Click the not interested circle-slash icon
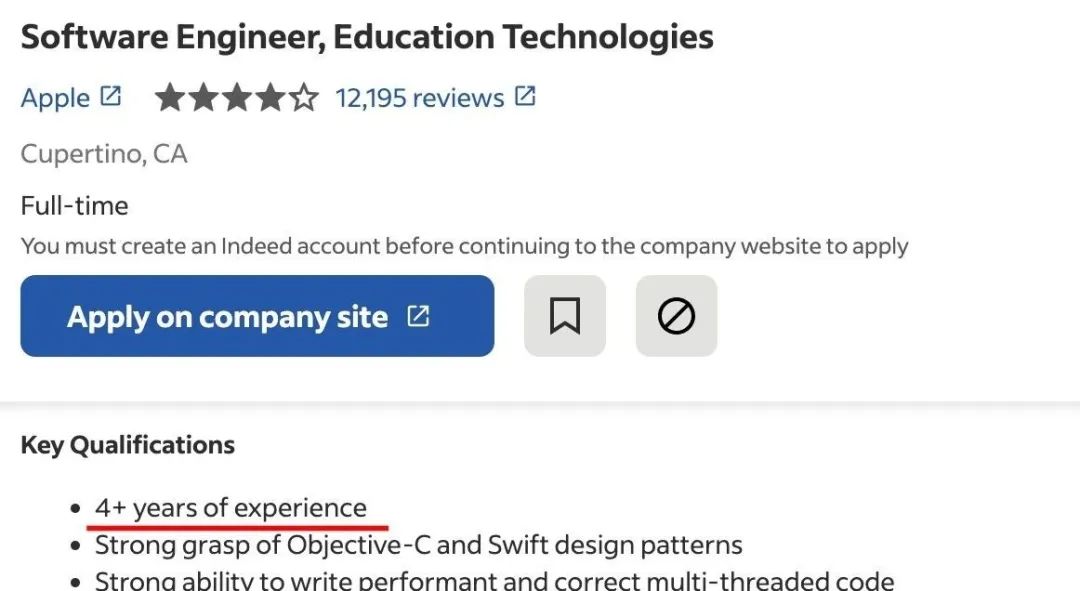This screenshot has width=1080, height=591. click(x=676, y=316)
